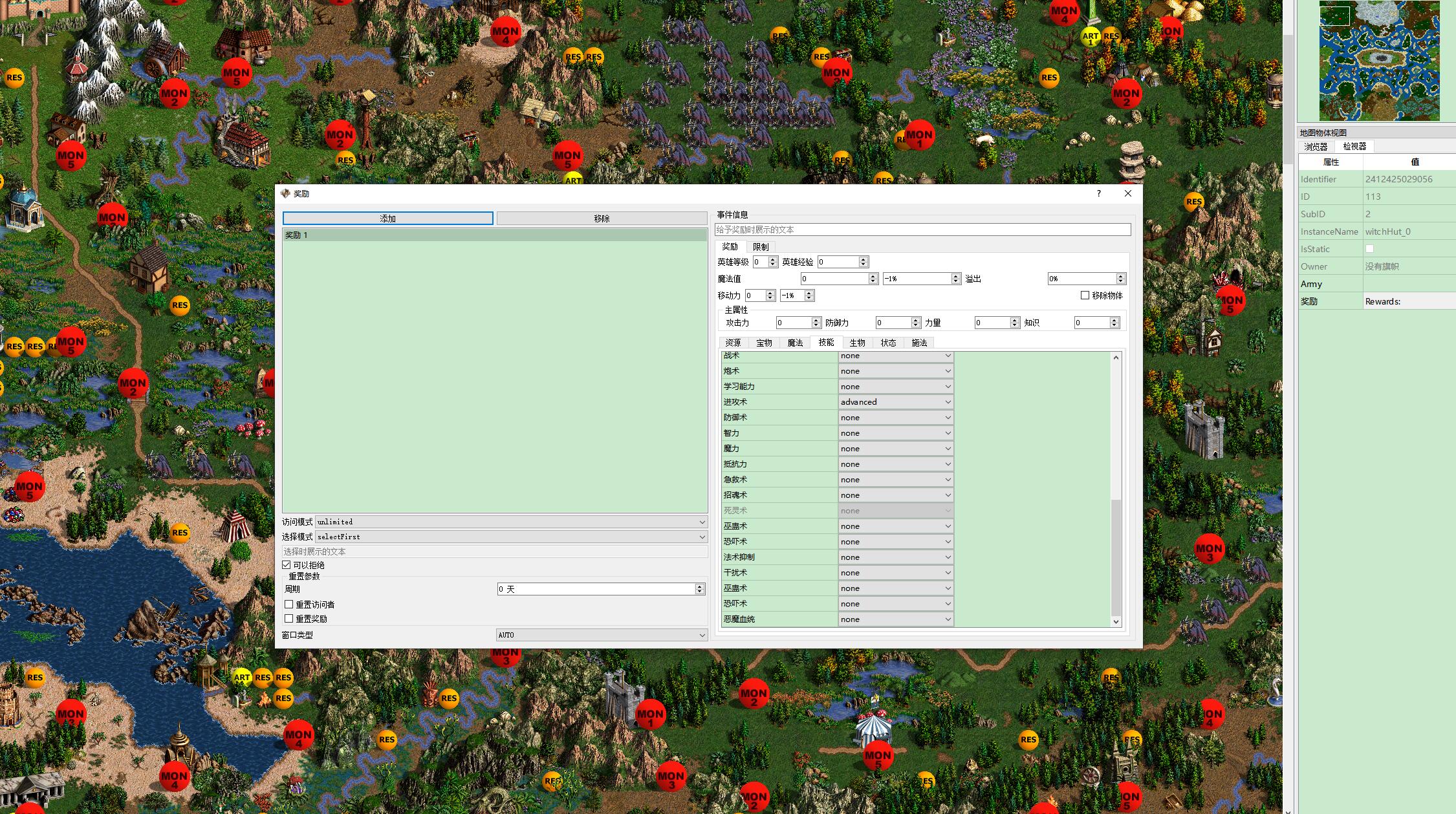Uncheck the 可以拒绝 checkbox
The image size is (1456, 814).
click(287, 565)
